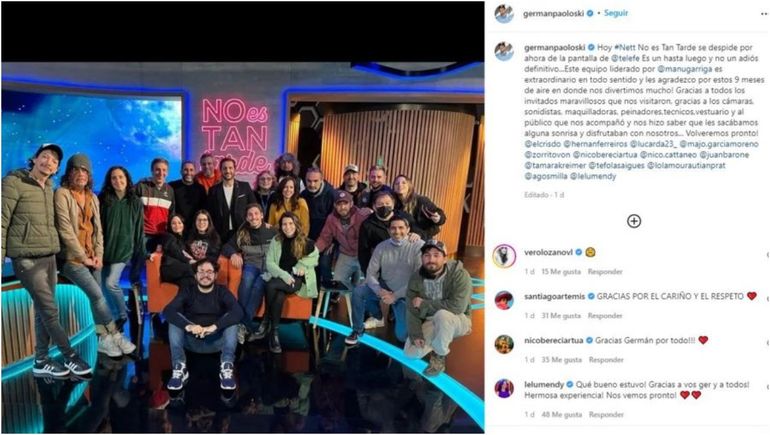The width and height of the screenshot is (770, 435).
Task: Open the three-dot options menu
Action: [x=765, y=14]
